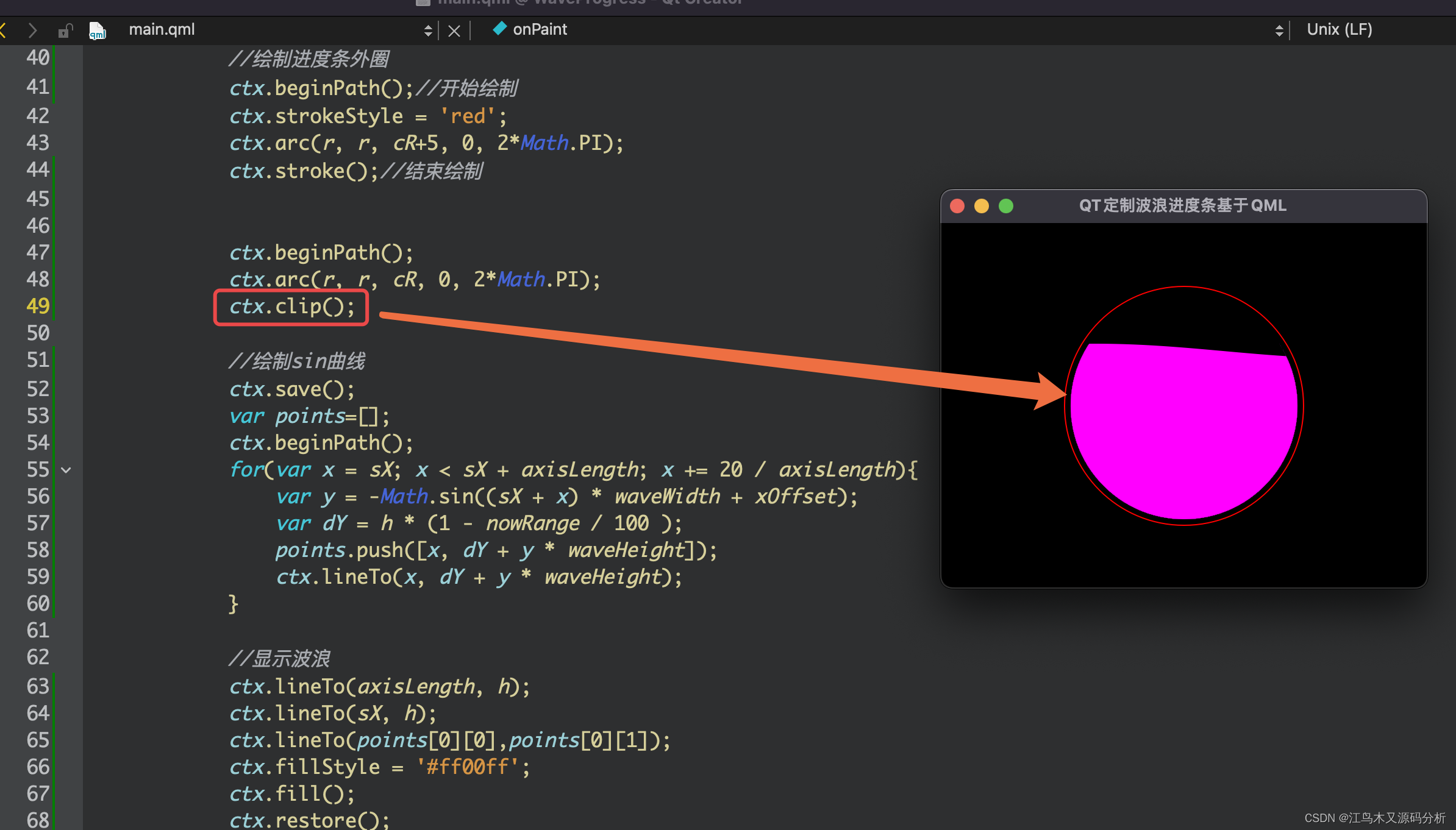Screen dimensions: 1456x830
Task: Select the onPaint diamond symbol icon
Action: coord(500,29)
